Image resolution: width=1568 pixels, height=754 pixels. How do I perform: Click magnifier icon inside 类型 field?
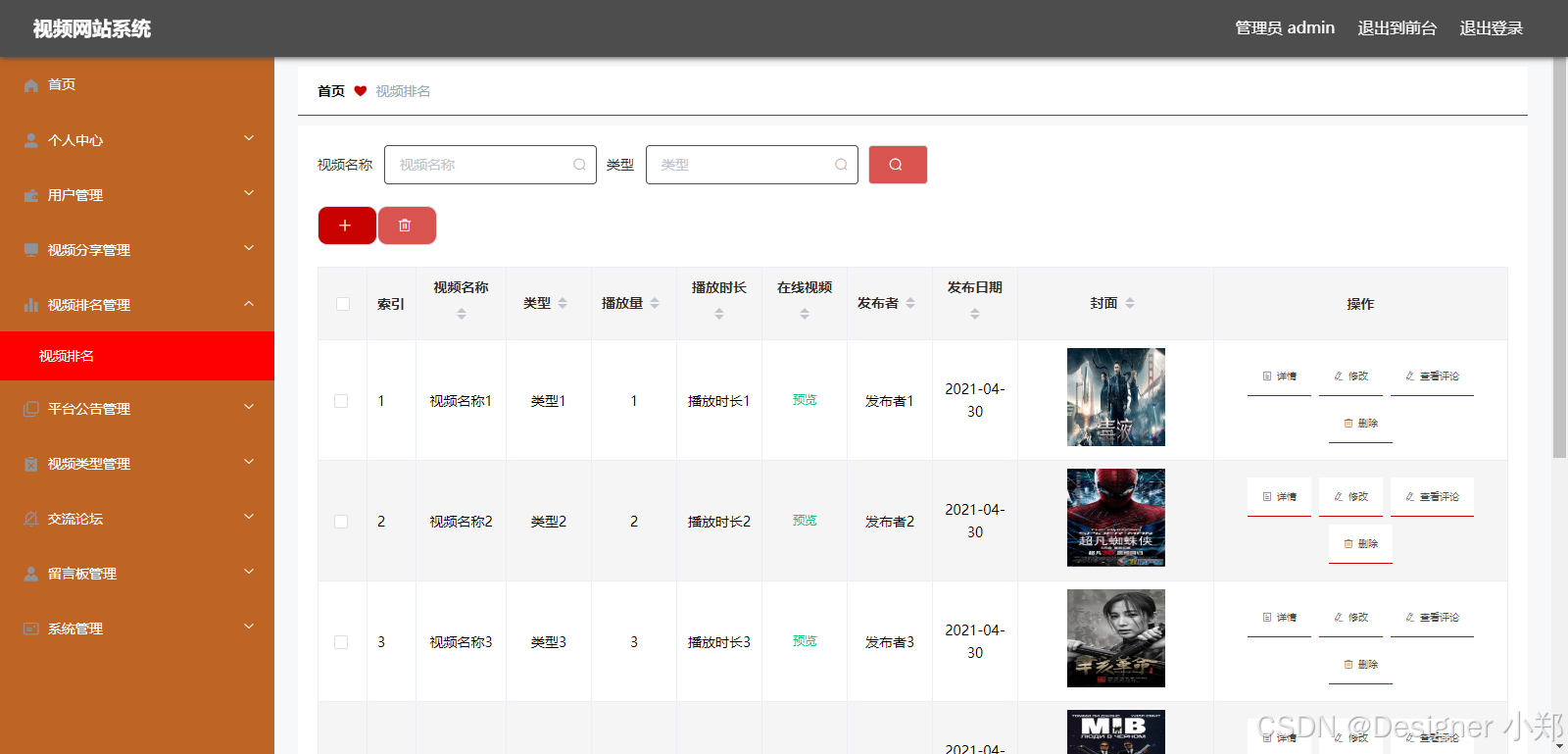(841, 165)
